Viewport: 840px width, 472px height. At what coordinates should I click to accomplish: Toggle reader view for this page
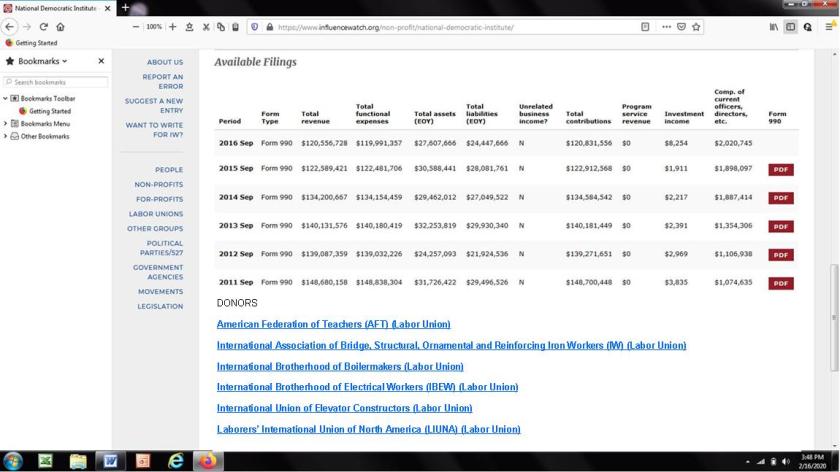[x=645, y=27]
